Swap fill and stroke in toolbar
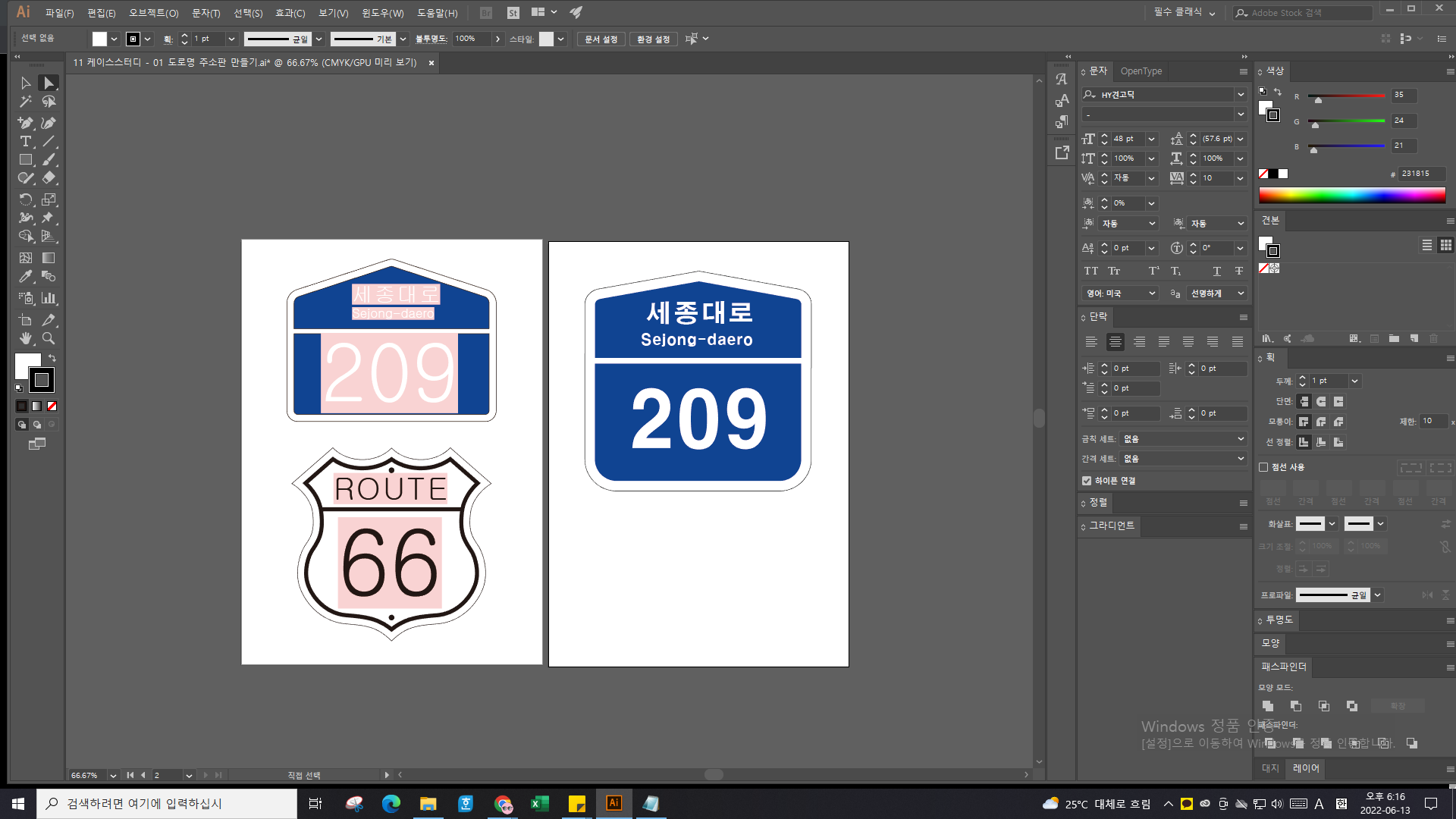Image resolution: width=1456 pixels, height=819 pixels. (x=52, y=358)
